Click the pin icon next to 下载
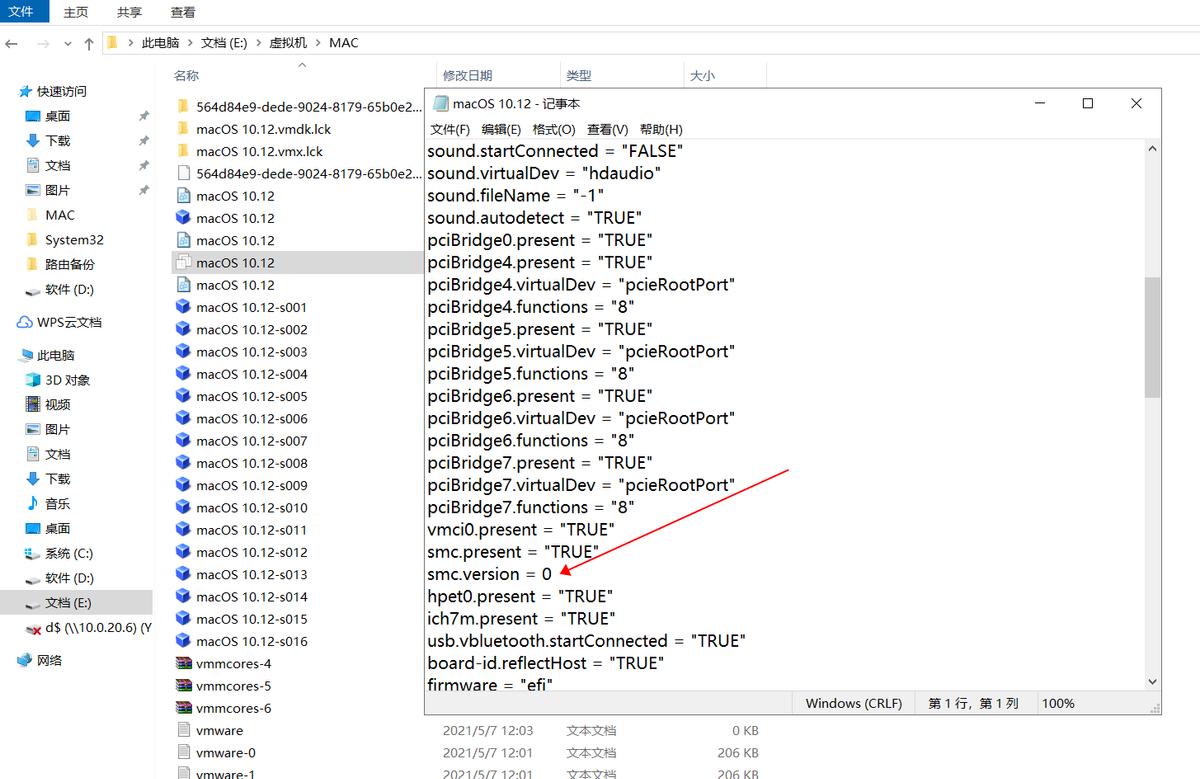The height and width of the screenshot is (779, 1200). point(145,140)
